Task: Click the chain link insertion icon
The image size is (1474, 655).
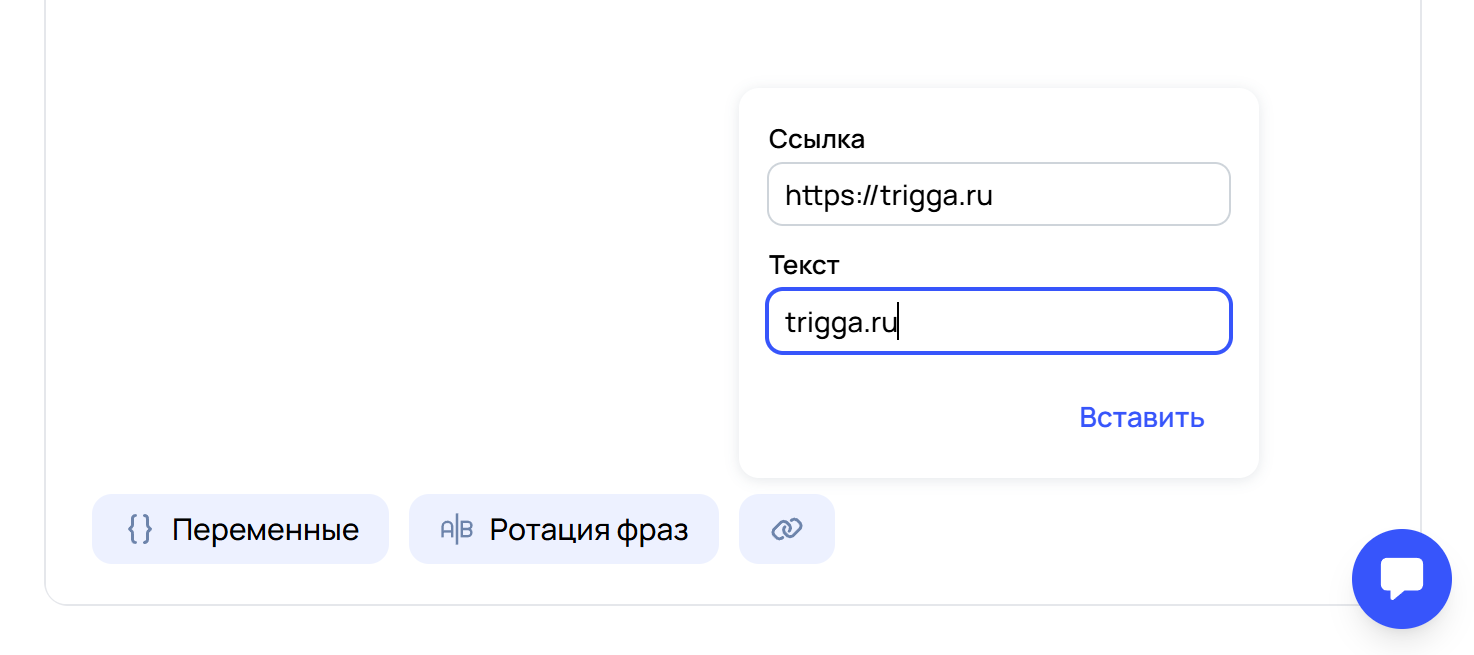Action: (x=787, y=528)
